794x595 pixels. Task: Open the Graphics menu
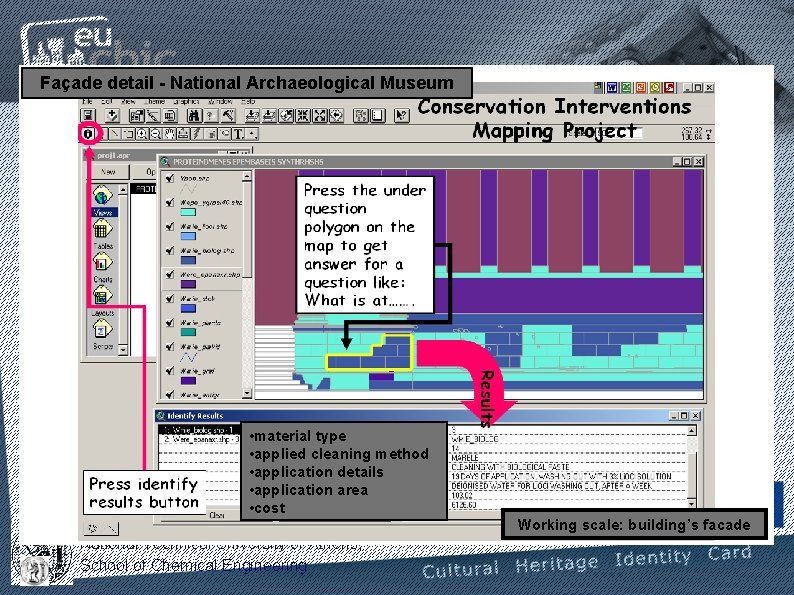186,101
